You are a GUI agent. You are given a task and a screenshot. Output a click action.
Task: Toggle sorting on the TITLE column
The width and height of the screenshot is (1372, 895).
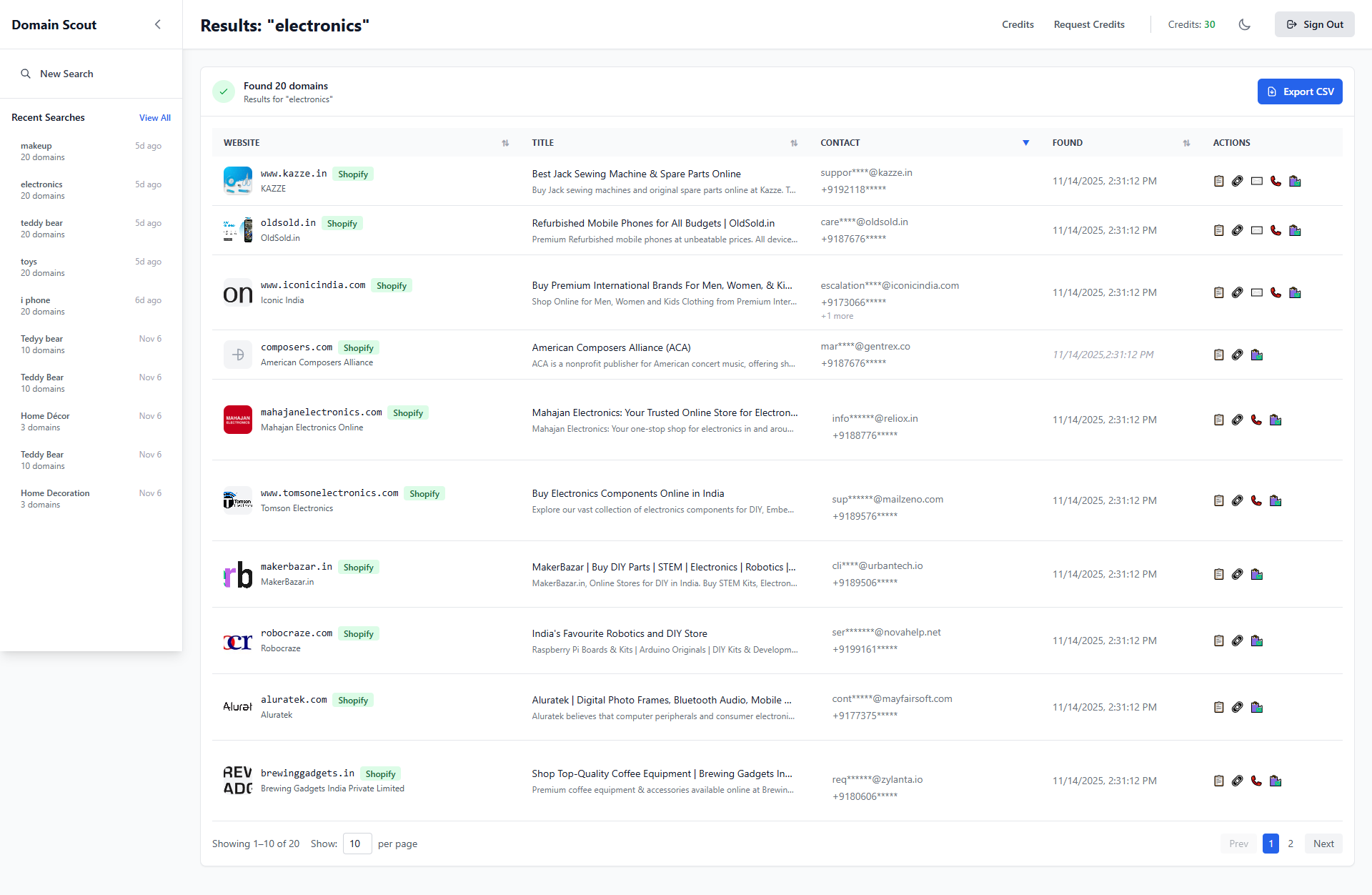coord(794,143)
